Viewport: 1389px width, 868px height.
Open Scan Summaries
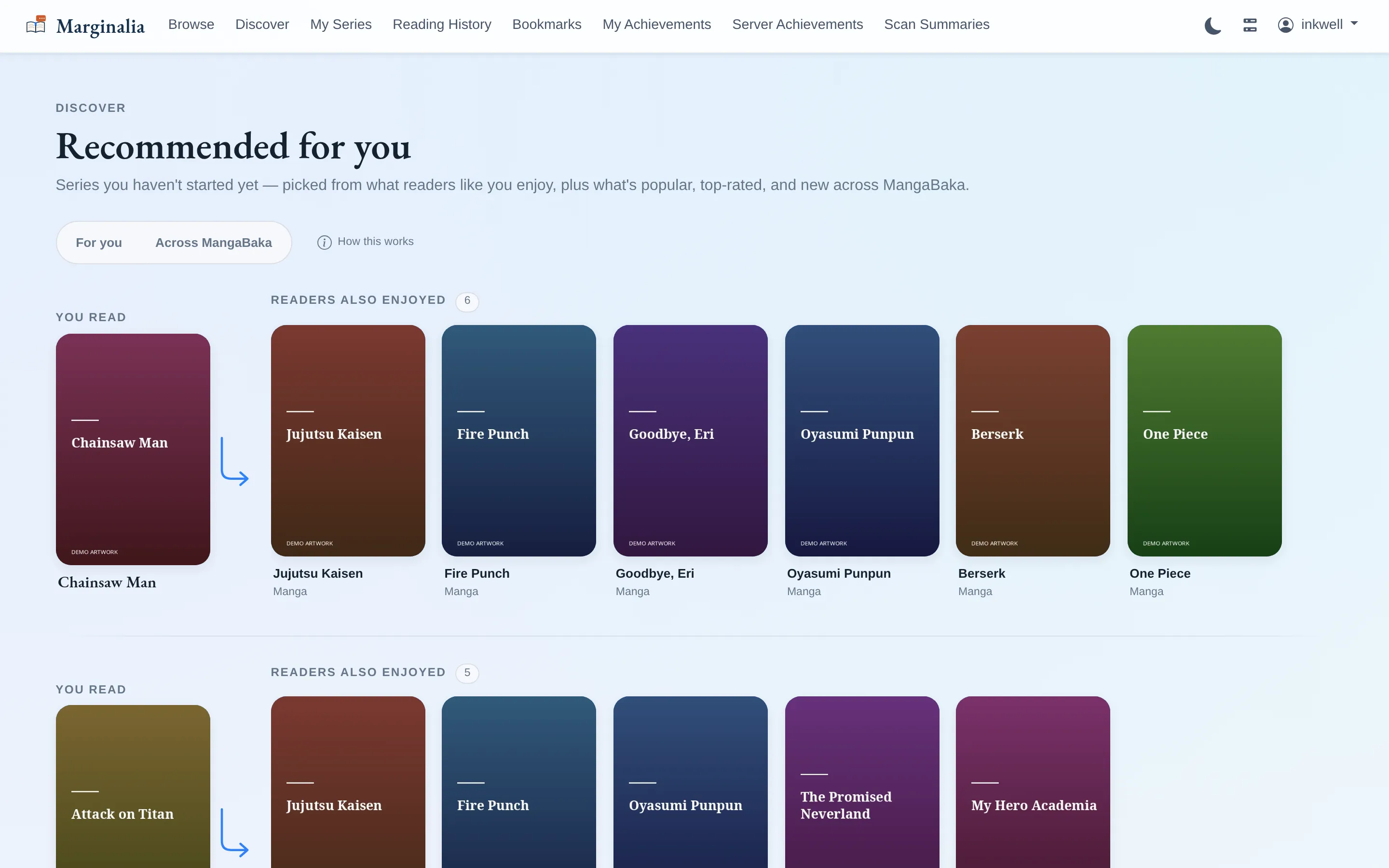coord(937,25)
